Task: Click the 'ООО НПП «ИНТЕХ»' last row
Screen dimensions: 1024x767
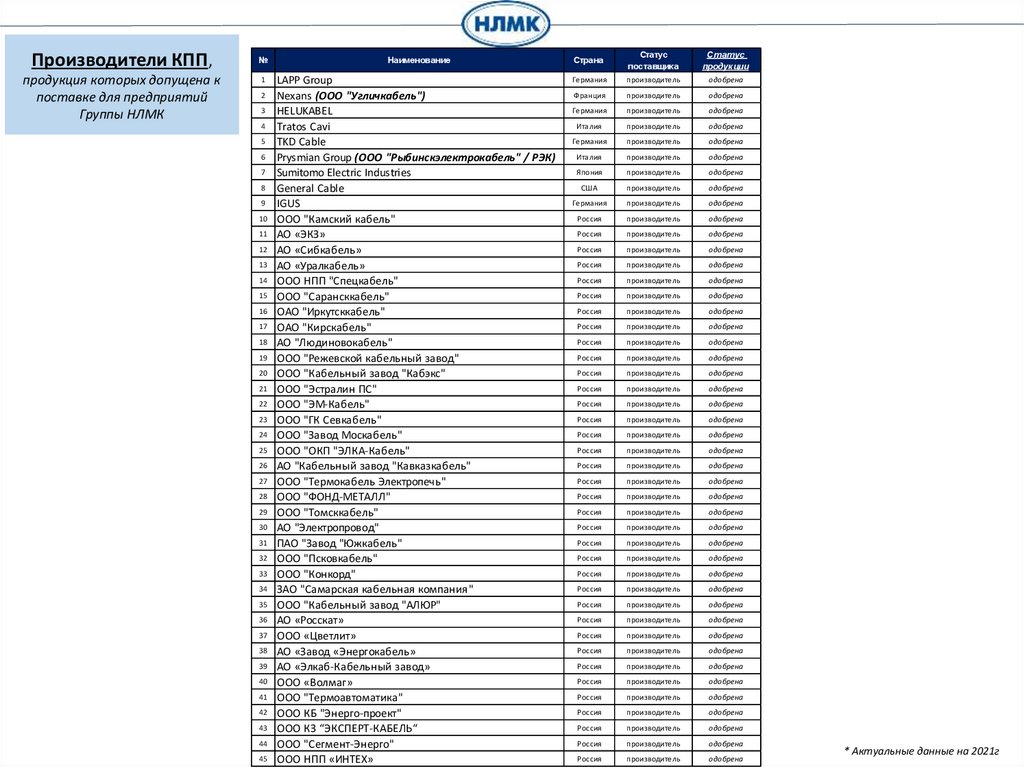Action: tap(325, 759)
